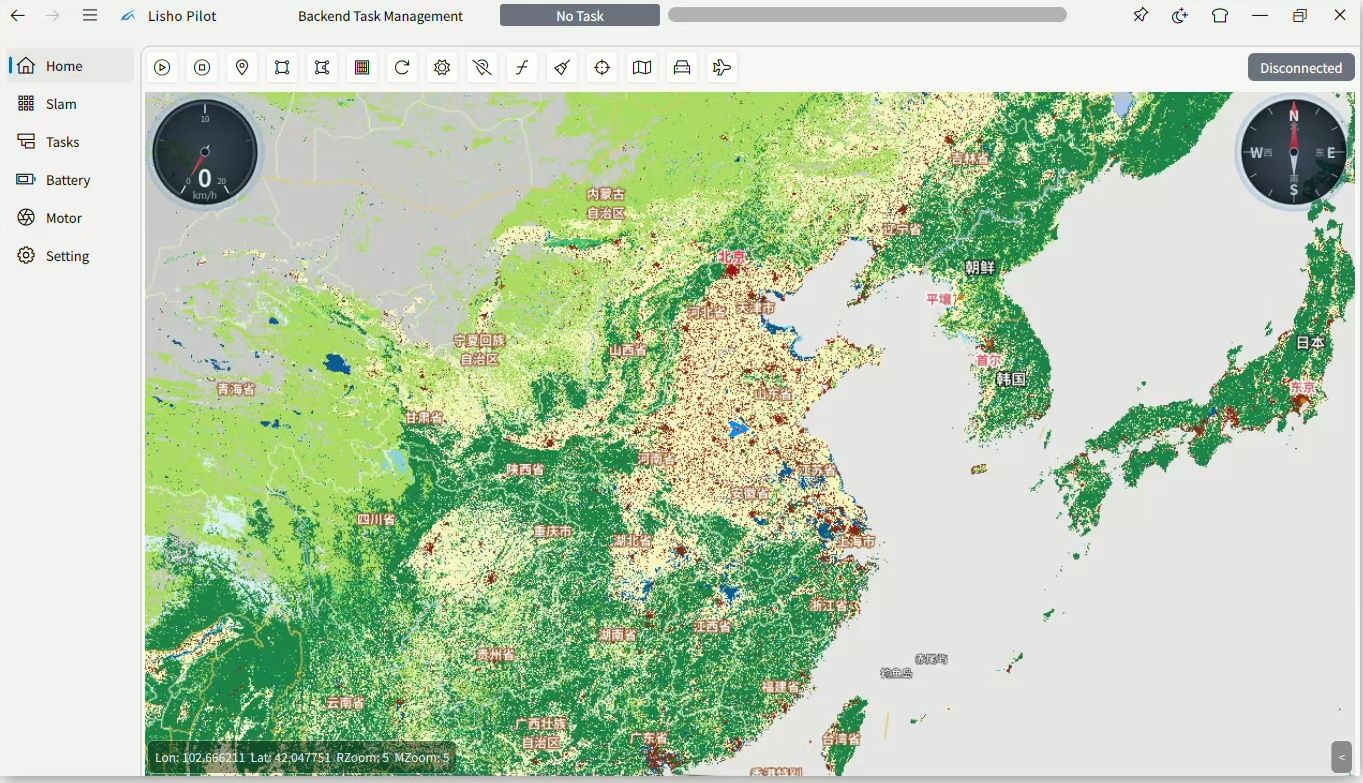Click the broom clear icon
The width and height of the screenshot is (1363, 783).
click(x=562, y=67)
